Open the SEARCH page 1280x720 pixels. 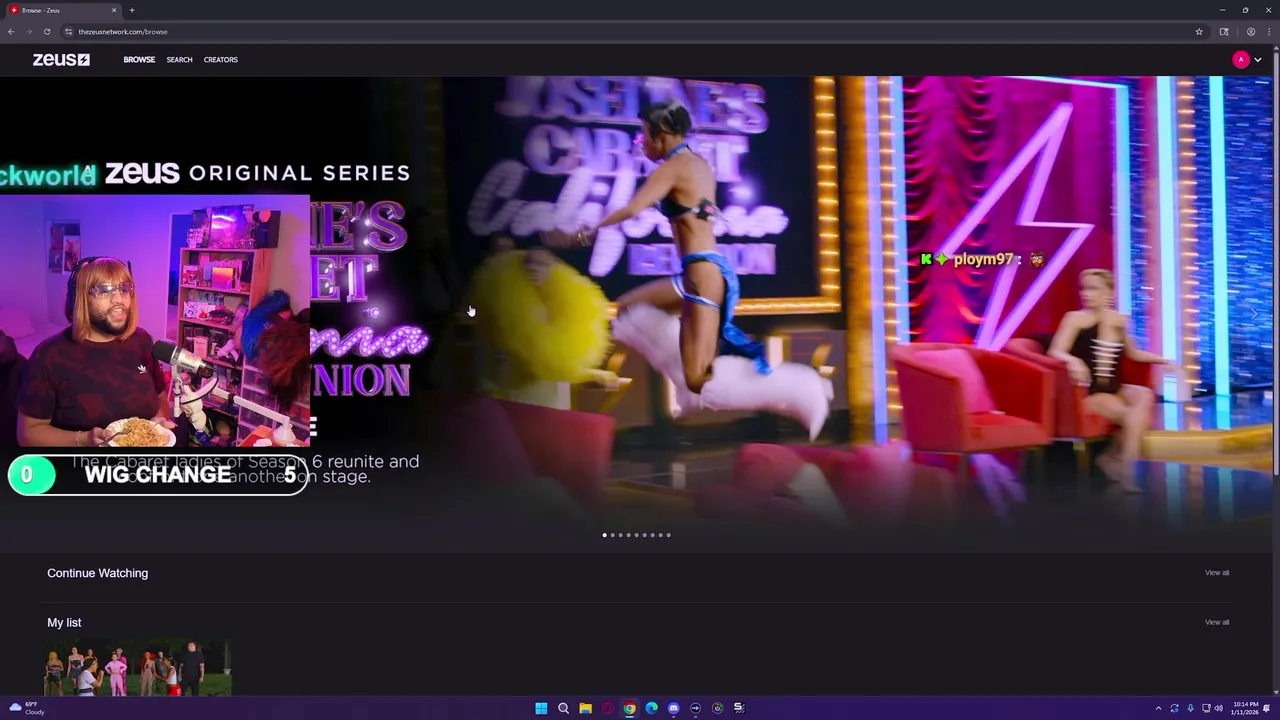tap(179, 60)
